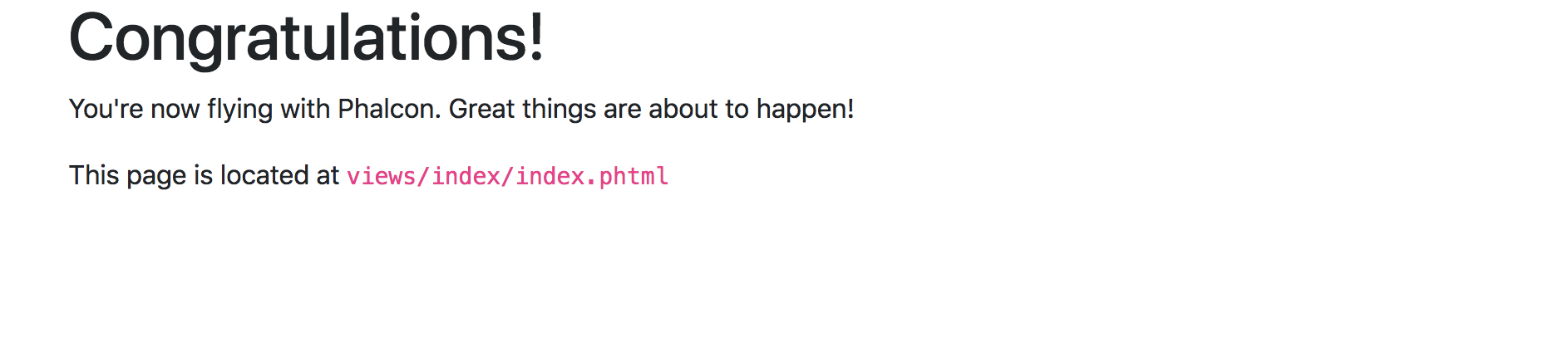The image size is (1568, 362).
Task: Click the word 'flying' in the paragraph
Action: point(239,109)
